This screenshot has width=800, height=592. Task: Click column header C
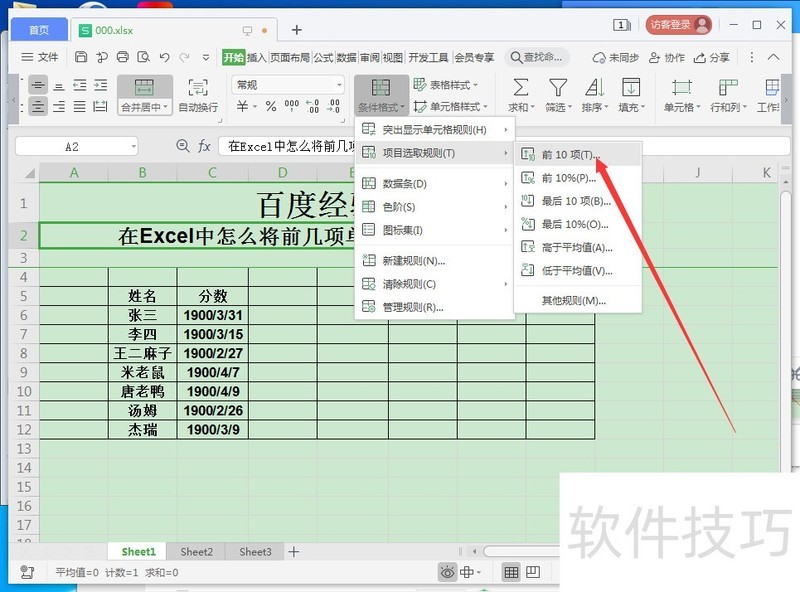point(212,173)
